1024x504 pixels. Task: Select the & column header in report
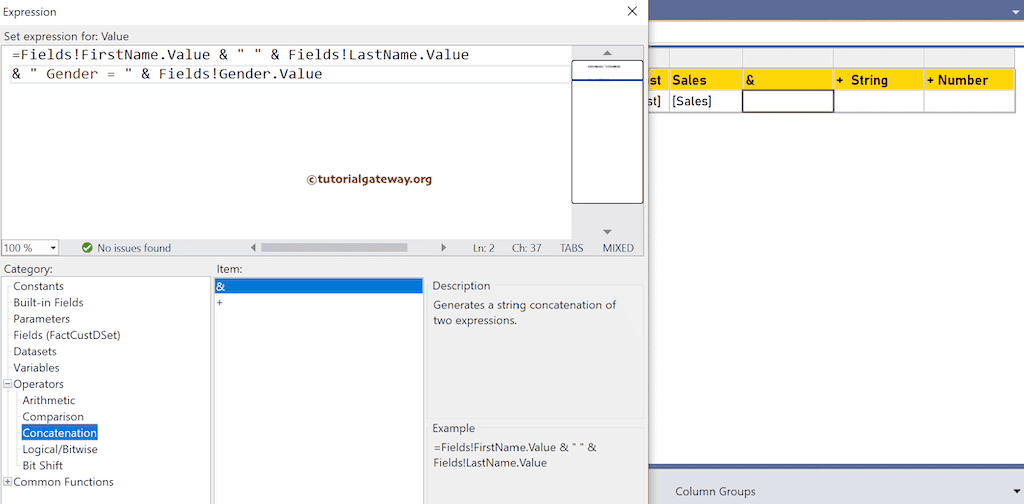[x=788, y=80]
